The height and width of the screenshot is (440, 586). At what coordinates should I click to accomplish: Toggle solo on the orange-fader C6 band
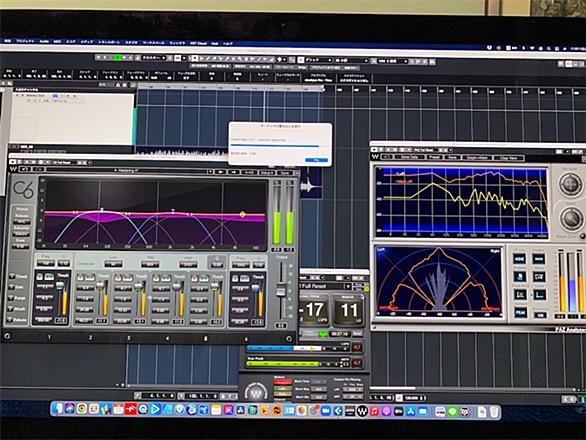(x=80, y=277)
